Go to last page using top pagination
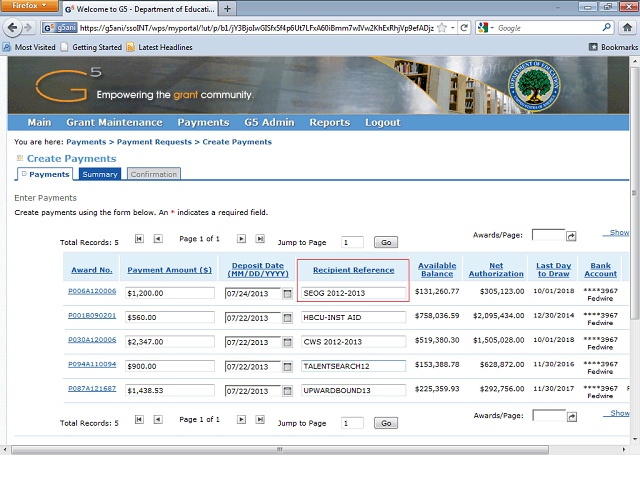The image size is (640, 480). 260,239
